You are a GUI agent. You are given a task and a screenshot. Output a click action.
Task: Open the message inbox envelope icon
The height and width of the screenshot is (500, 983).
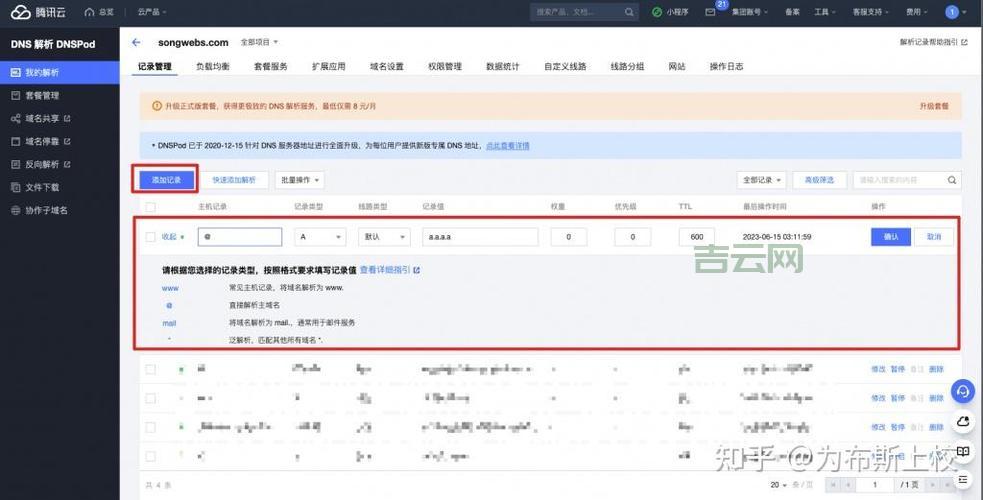pyautogui.click(x=710, y=12)
